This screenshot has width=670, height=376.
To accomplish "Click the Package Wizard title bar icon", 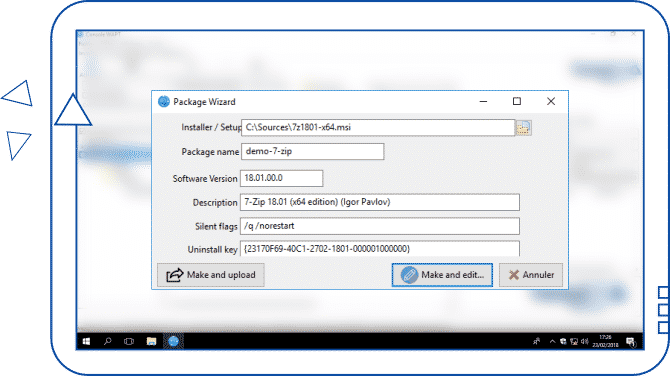I will 164,102.
